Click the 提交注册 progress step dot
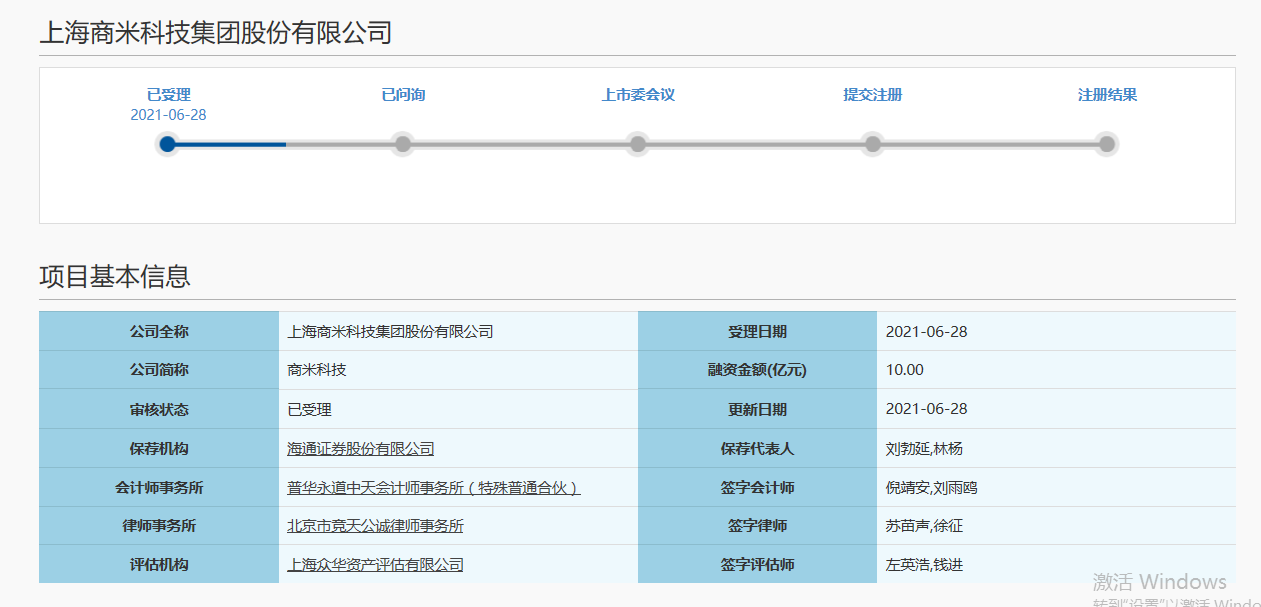 click(872, 144)
